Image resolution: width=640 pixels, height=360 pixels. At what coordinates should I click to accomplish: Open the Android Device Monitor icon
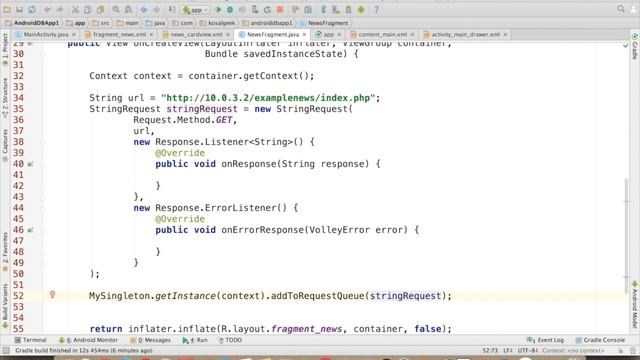[x=361, y=9]
